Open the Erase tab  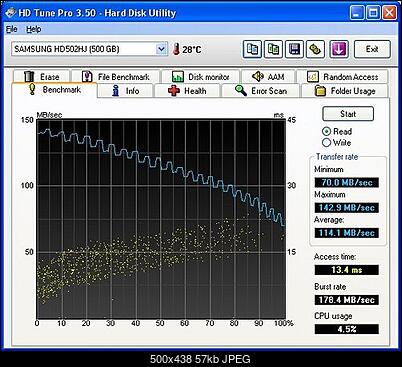click(x=41, y=77)
